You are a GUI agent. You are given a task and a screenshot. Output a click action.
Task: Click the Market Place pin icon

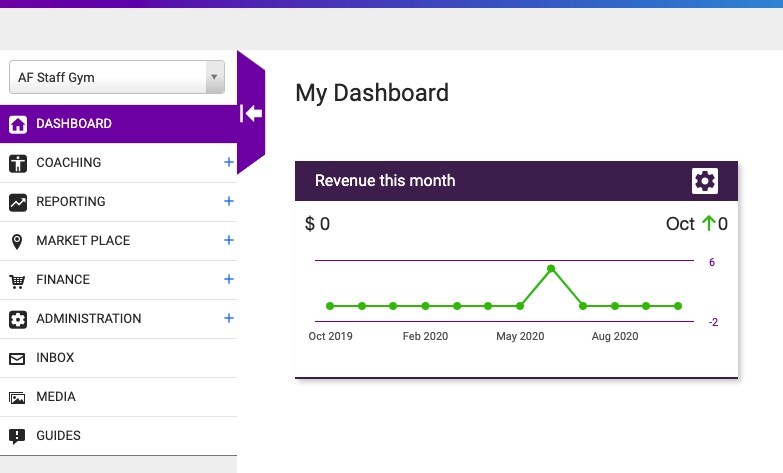coord(17,241)
